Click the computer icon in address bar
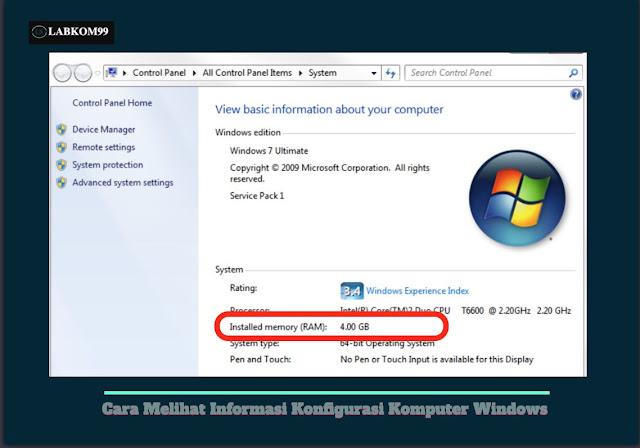Image resolution: width=640 pixels, height=448 pixels. coord(111,73)
